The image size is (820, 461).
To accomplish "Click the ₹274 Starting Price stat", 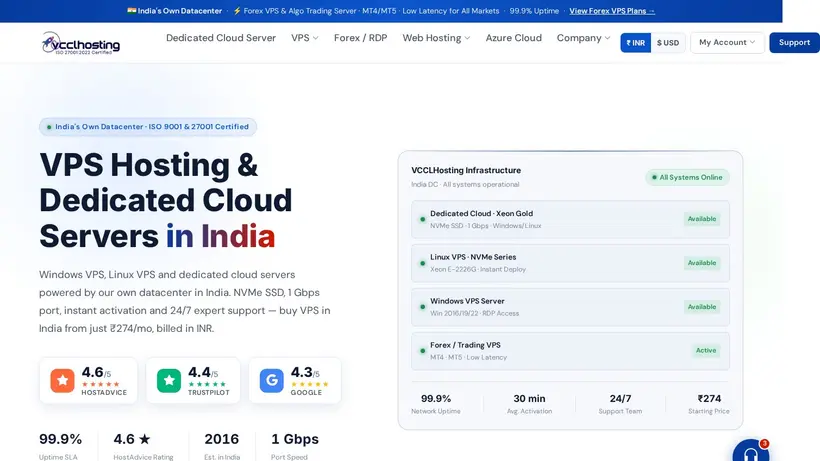I will click(709, 404).
